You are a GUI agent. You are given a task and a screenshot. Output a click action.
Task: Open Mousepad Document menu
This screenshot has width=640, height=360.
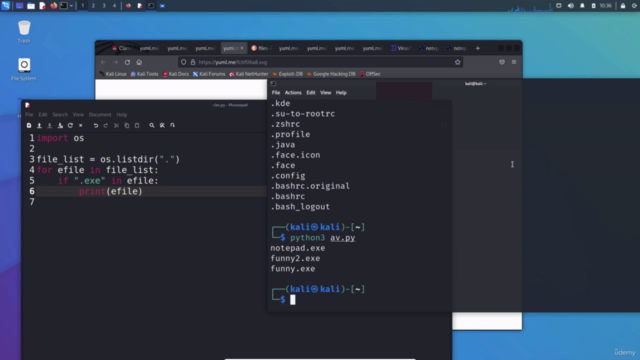100,115
